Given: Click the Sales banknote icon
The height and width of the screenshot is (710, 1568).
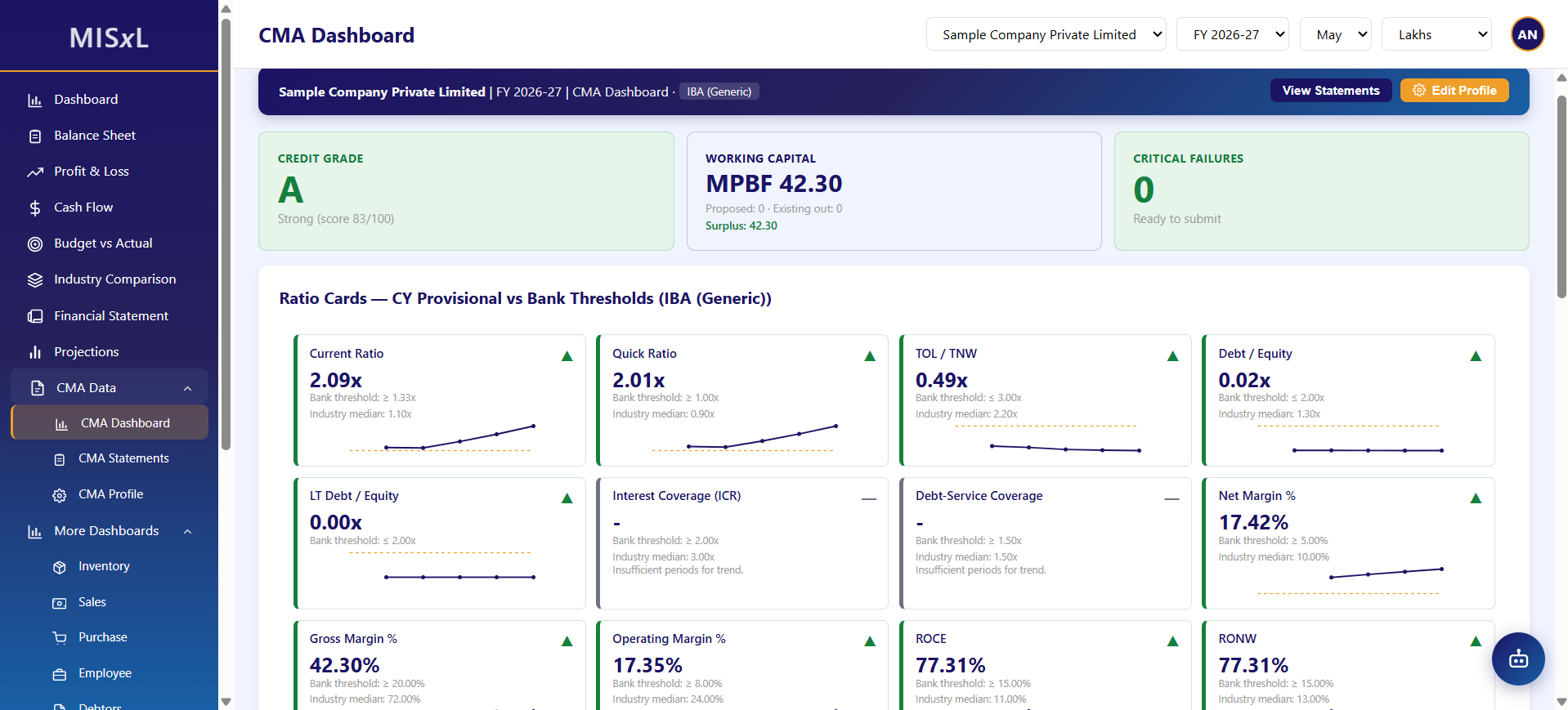Looking at the screenshot, I should (60, 604).
